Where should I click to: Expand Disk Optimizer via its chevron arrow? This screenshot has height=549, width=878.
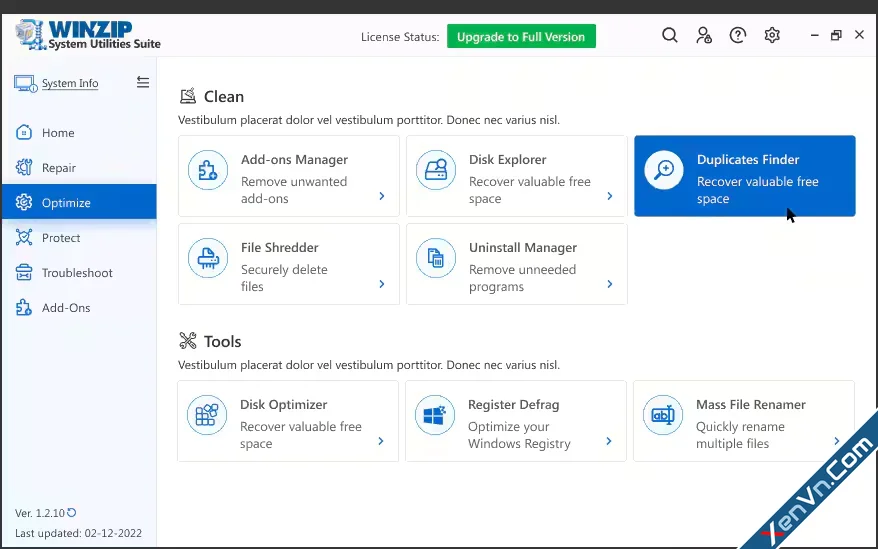pos(381,441)
